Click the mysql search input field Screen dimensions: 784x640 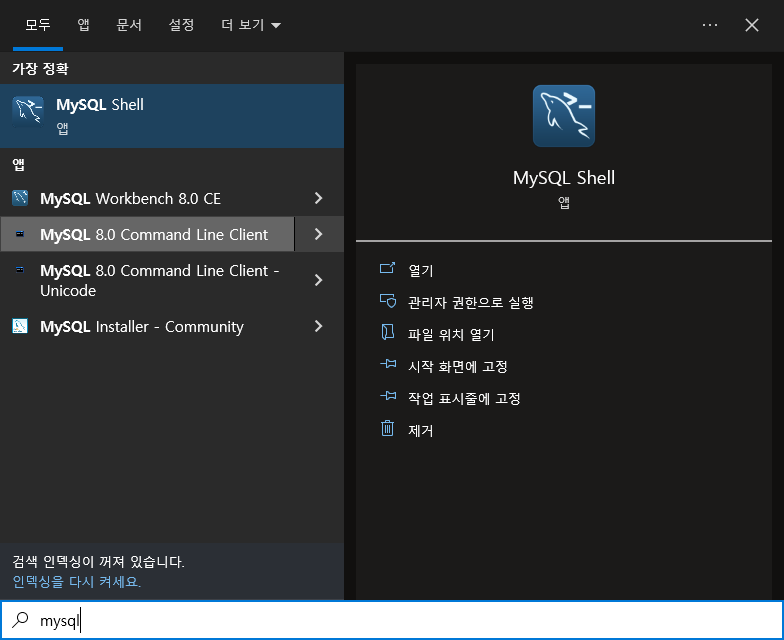click(x=392, y=620)
